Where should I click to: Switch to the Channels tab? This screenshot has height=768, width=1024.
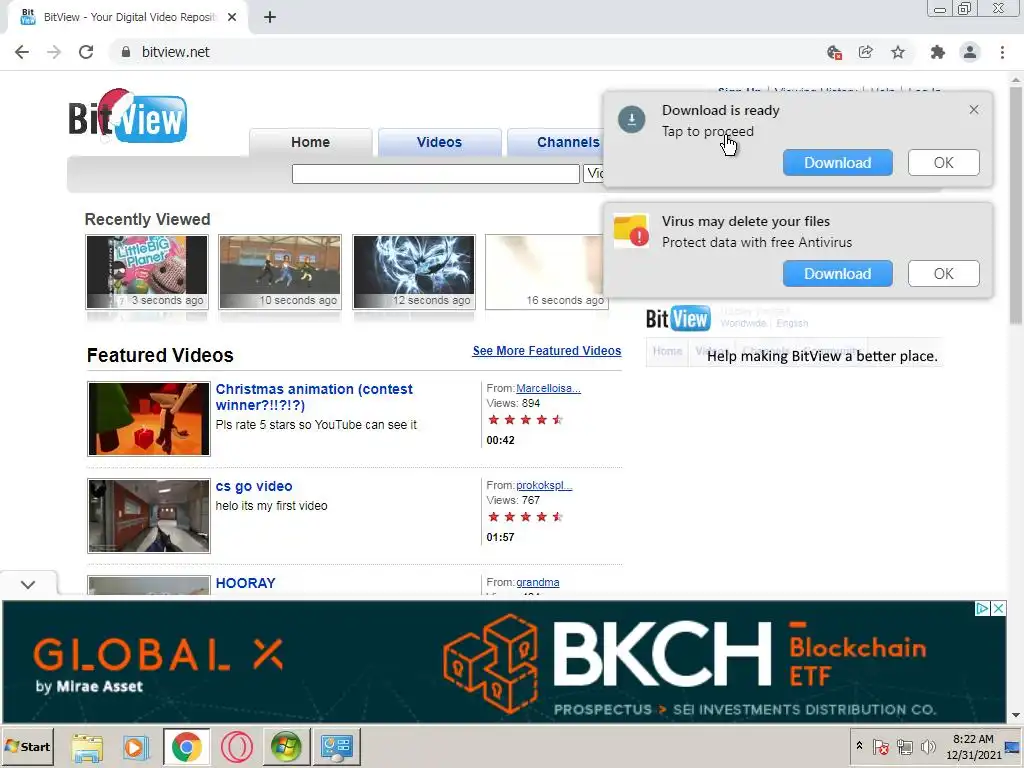[556, 142]
